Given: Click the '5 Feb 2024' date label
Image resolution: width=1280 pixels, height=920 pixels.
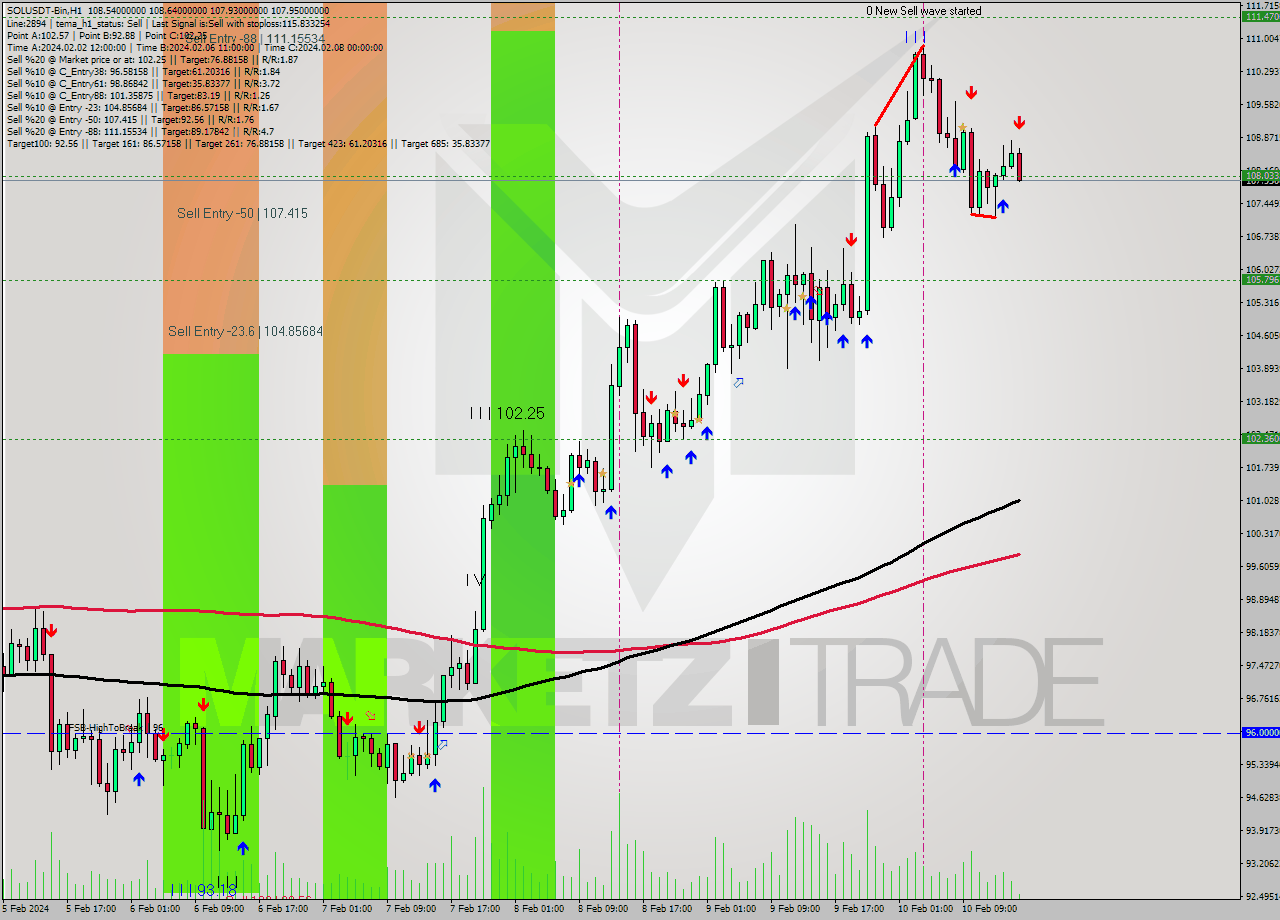Looking at the screenshot, I should [x=27, y=909].
